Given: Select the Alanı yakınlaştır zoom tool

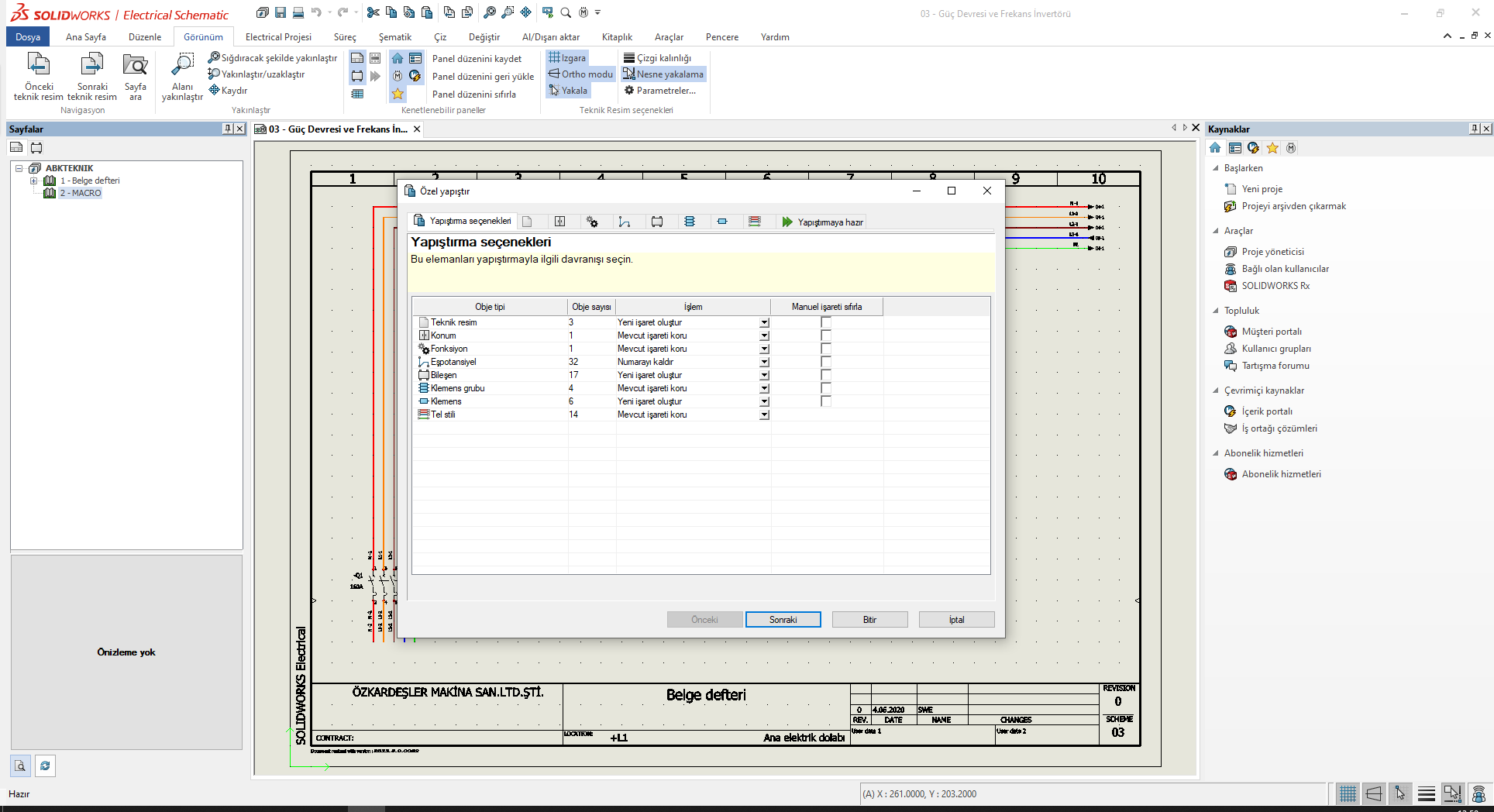Looking at the screenshot, I should pyautogui.click(x=182, y=65).
